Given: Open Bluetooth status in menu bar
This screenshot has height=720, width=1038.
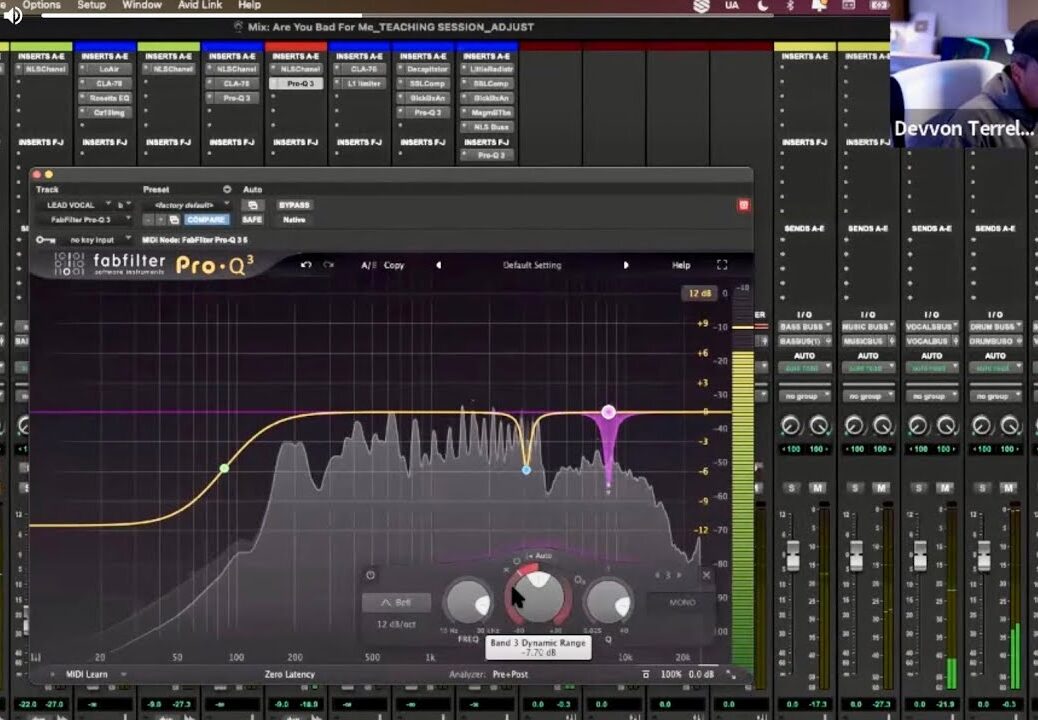Looking at the screenshot, I should click(x=790, y=5).
